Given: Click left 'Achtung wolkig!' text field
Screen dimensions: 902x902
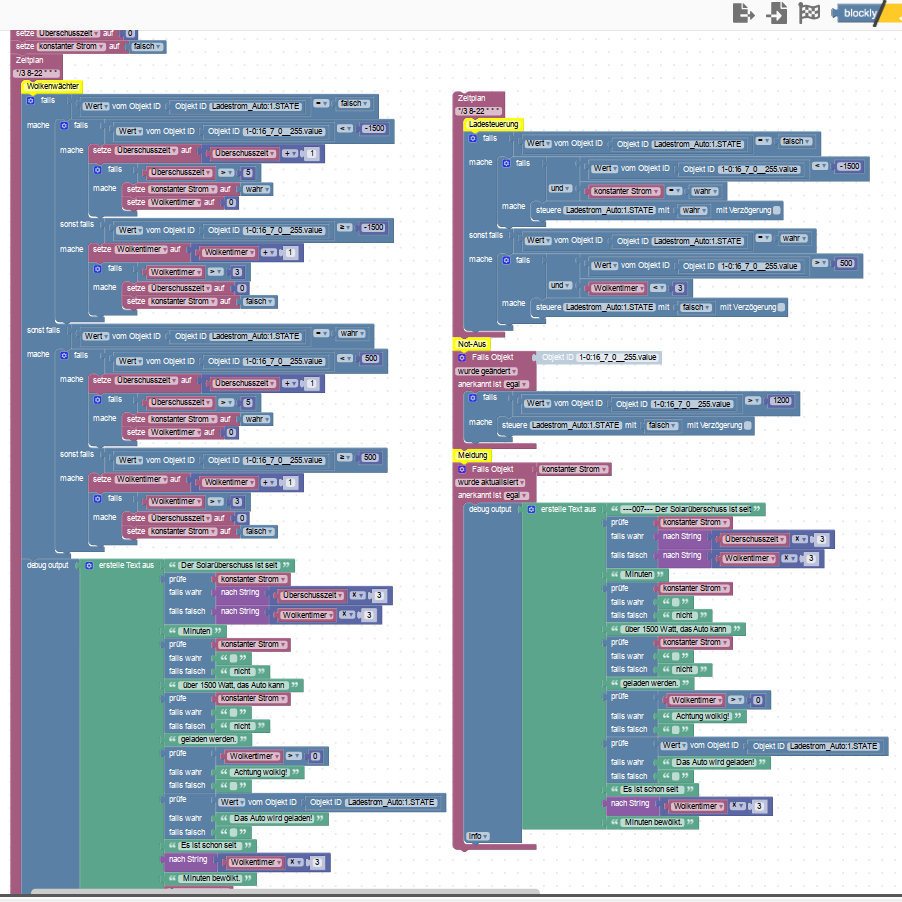Looking at the screenshot, I should tap(261, 772).
